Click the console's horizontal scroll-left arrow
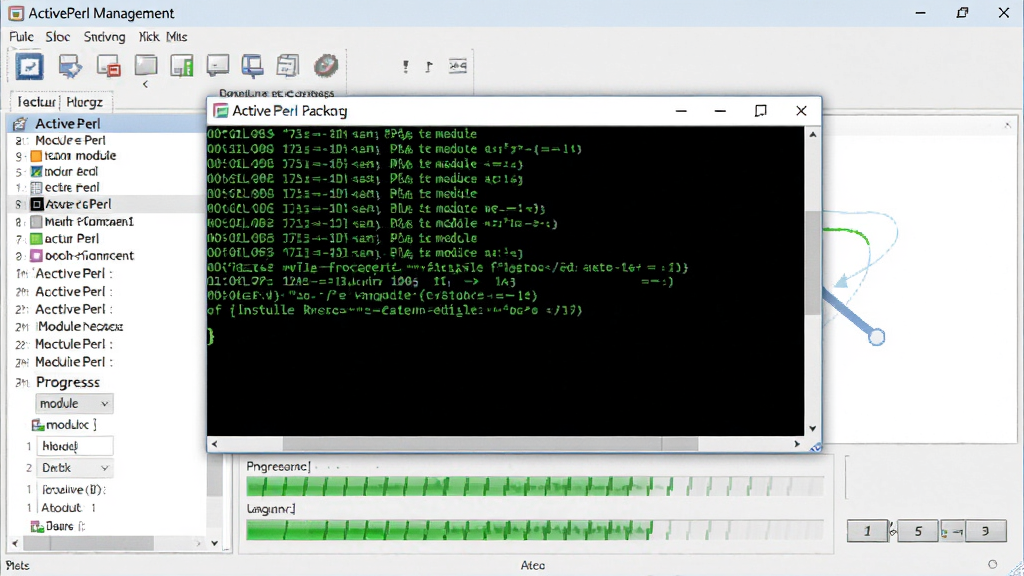The height and width of the screenshot is (576, 1024). 215,444
